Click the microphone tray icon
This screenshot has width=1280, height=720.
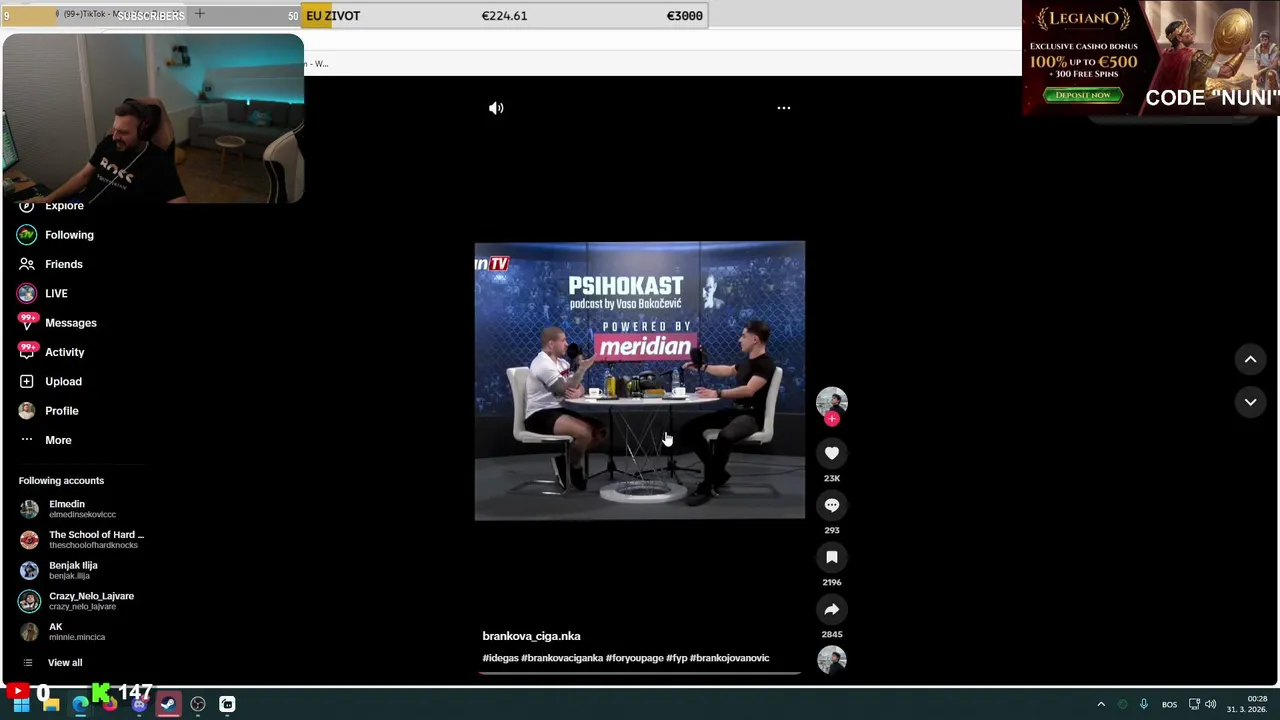coord(1144,705)
